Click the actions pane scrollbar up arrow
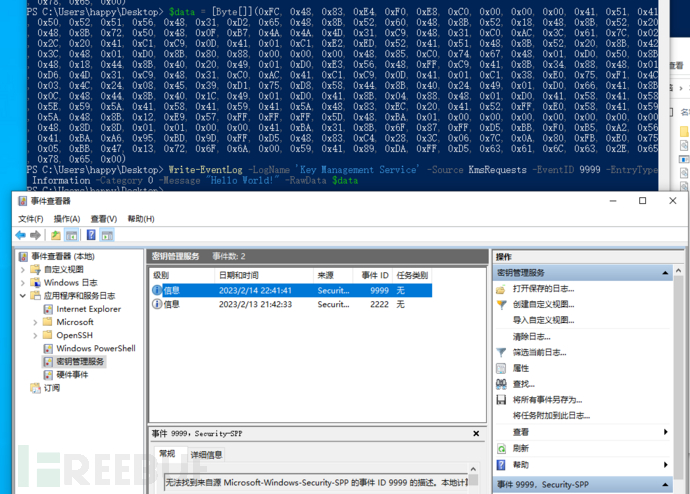Screen dimensions: 690x494 tap(678, 271)
